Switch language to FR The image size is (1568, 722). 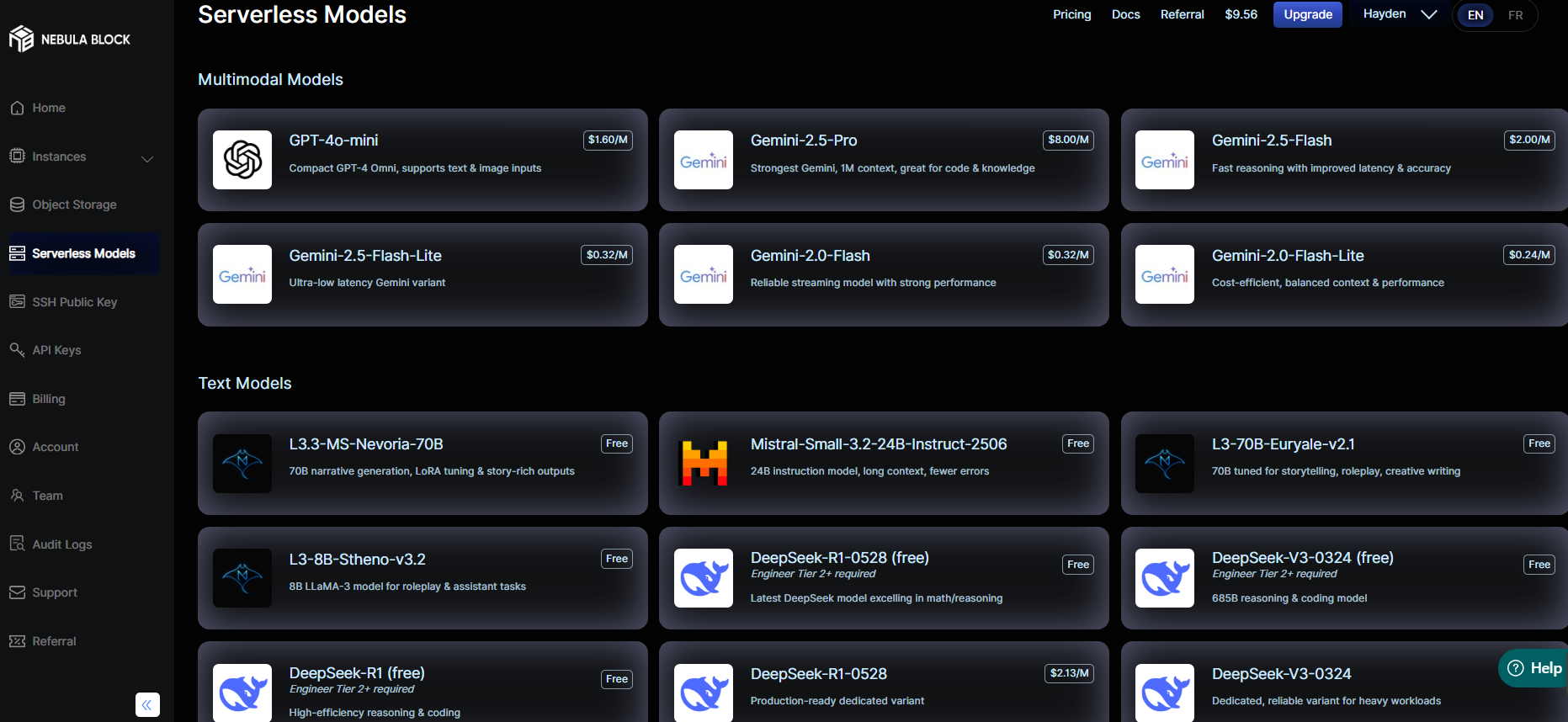1516,15
